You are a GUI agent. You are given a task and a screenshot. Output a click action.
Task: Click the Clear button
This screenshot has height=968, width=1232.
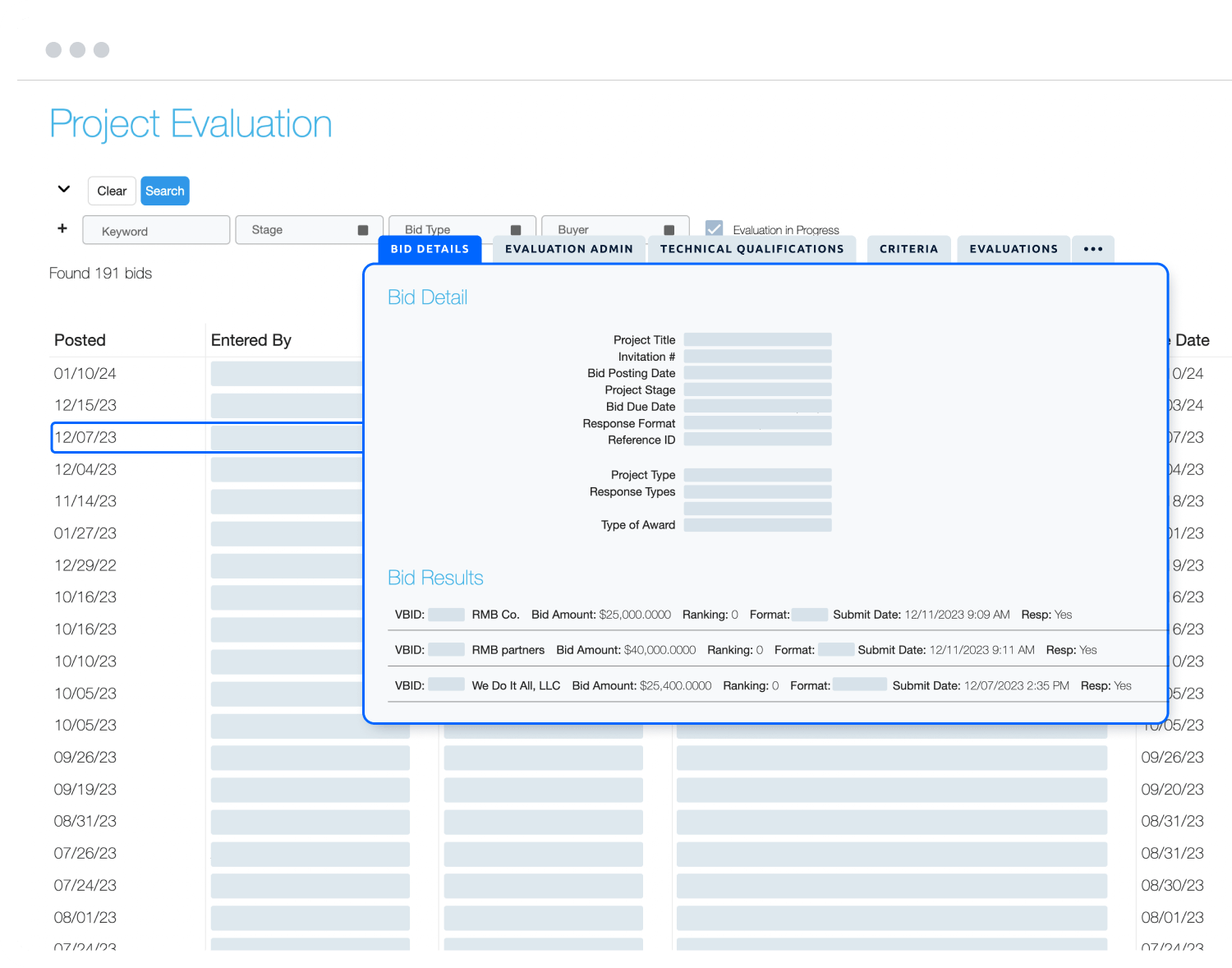(112, 191)
